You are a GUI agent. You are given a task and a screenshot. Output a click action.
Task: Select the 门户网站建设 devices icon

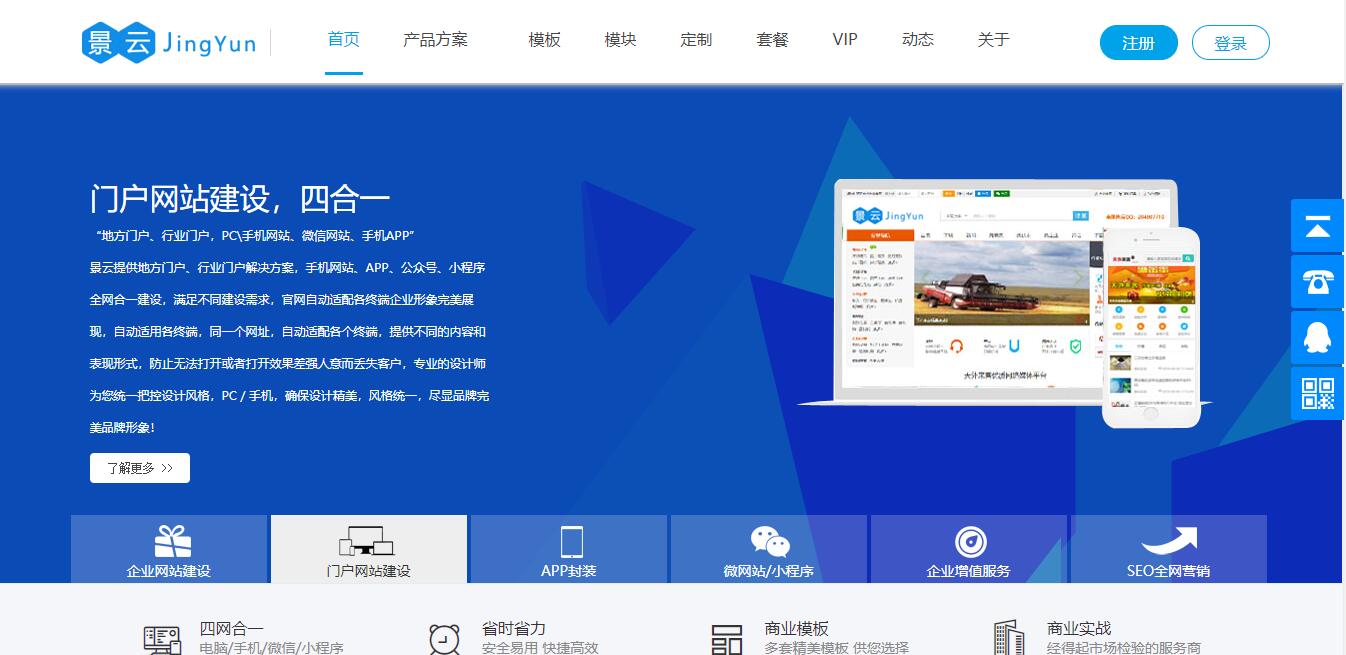click(x=368, y=541)
